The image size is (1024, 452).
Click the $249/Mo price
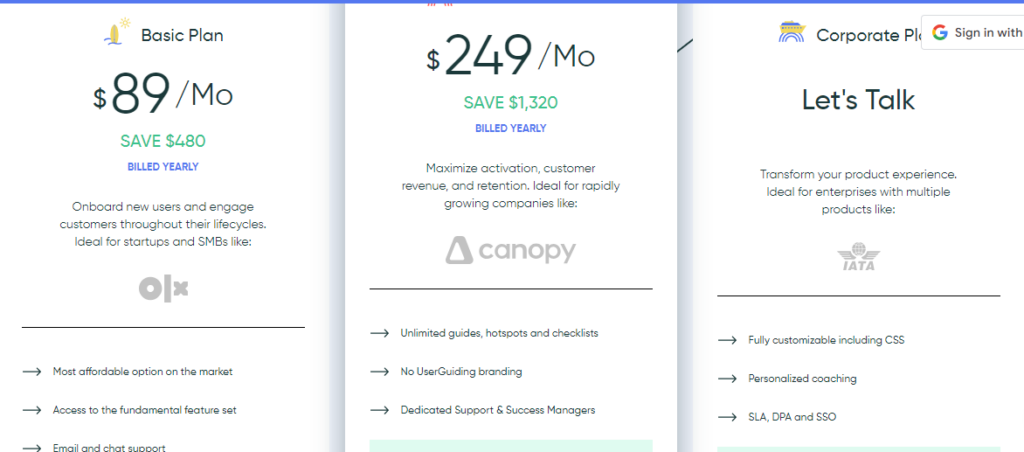click(x=510, y=57)
